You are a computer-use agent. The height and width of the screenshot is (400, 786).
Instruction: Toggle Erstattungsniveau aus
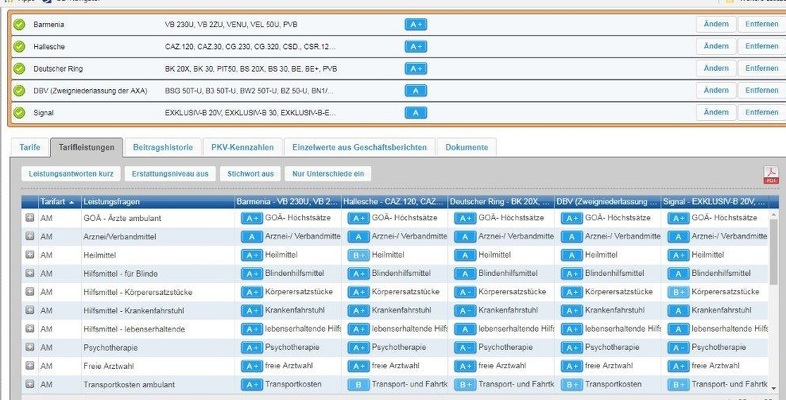tap(170, 174)
